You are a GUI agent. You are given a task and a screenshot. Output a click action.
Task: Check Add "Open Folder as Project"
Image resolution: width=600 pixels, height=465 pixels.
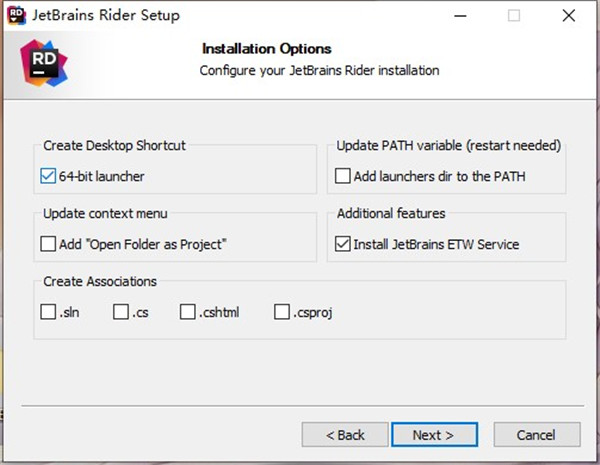click(x=48, y=243)
